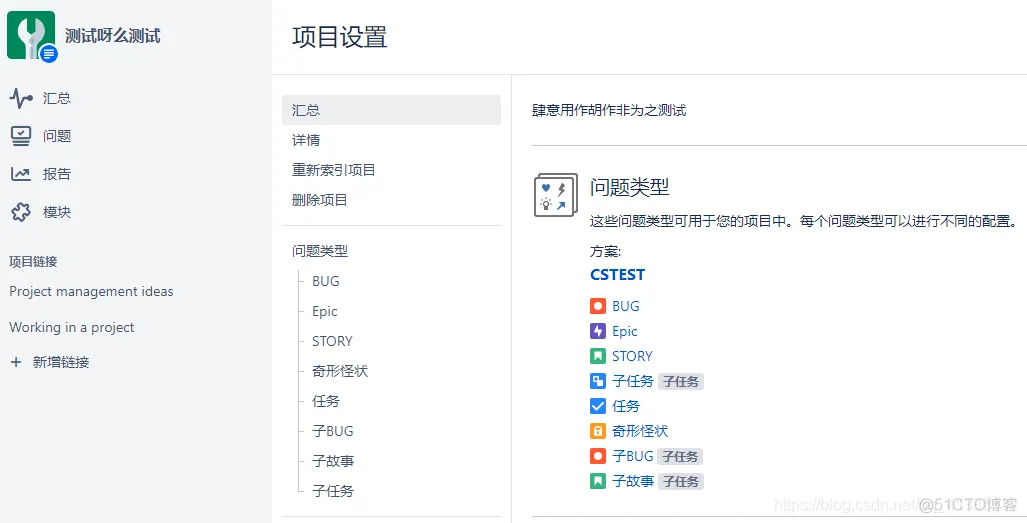Open the 子BUG issue type link
1027x523 pixels.
tap(633, 456)
